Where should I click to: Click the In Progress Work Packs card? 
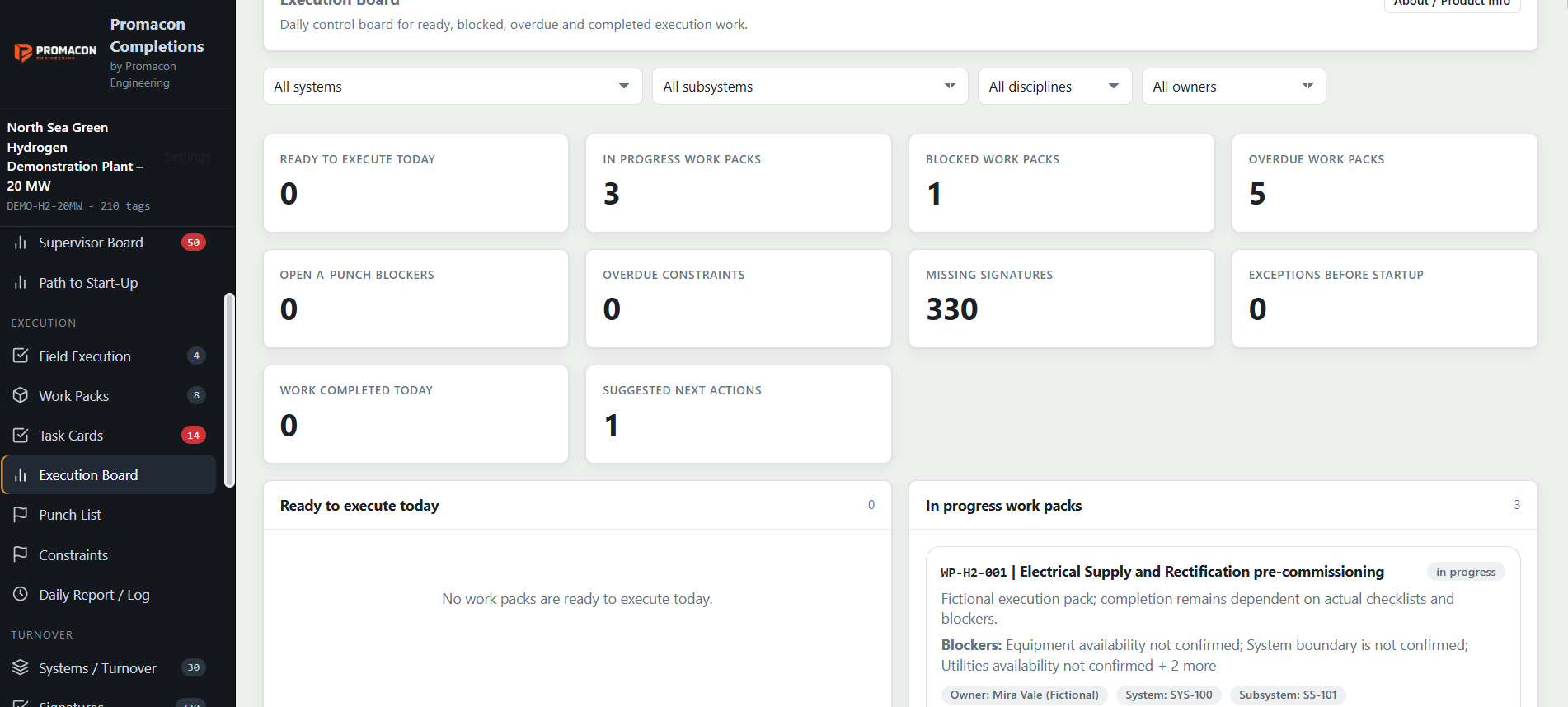738,183
